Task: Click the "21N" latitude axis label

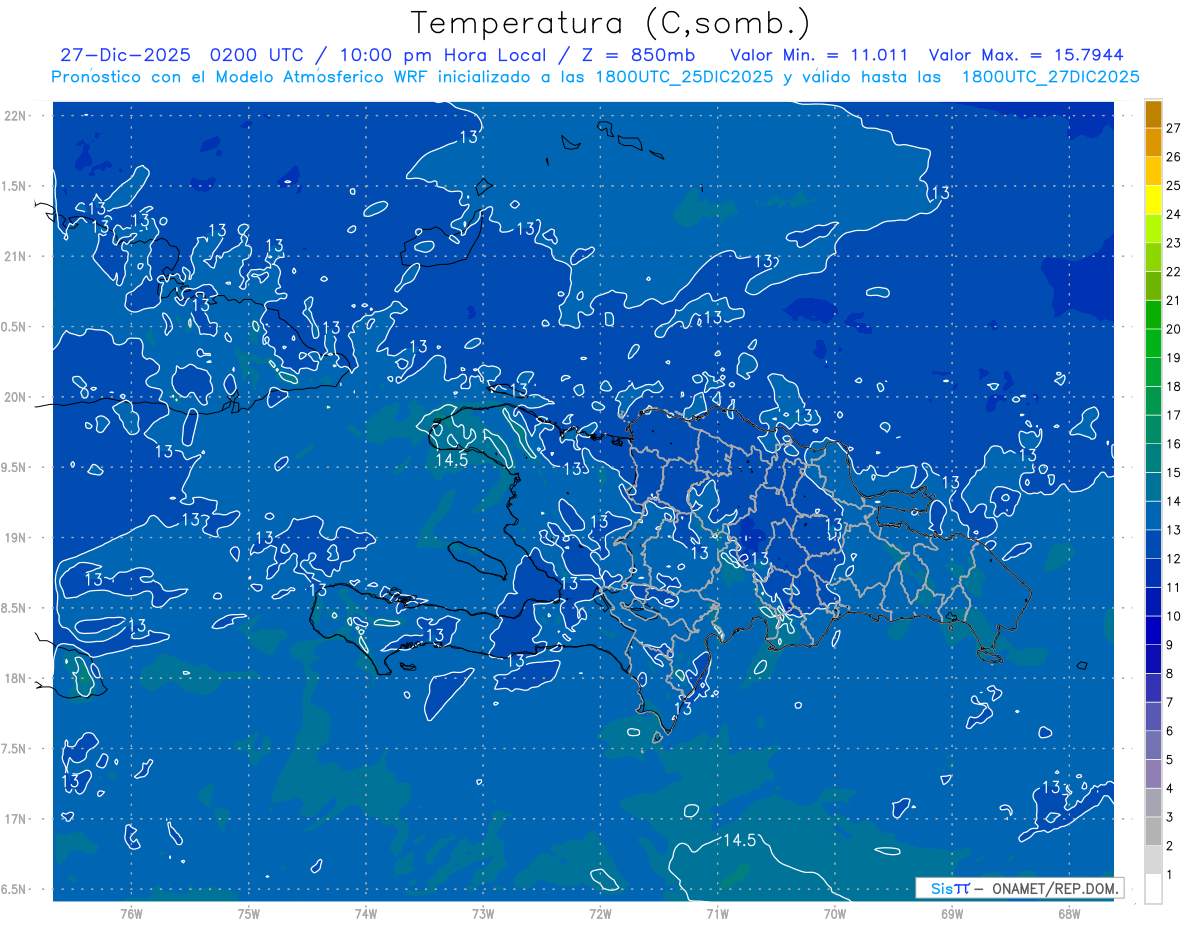Action: pyautogui.click(x=14, y=256)
